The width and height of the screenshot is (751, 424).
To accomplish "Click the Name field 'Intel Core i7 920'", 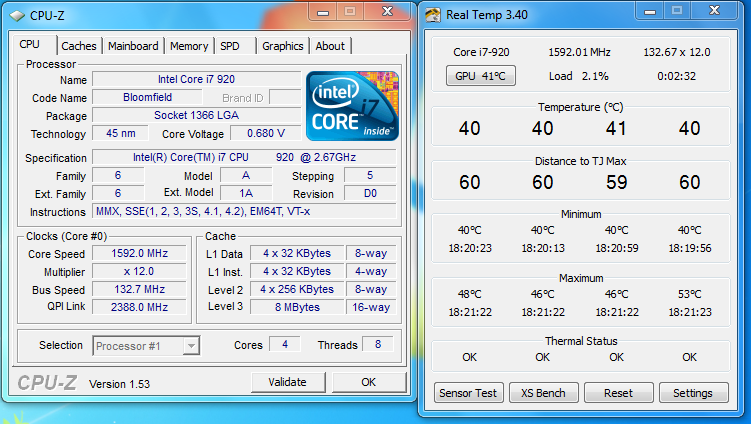I will pyautogui.click(x=196, y=80).
